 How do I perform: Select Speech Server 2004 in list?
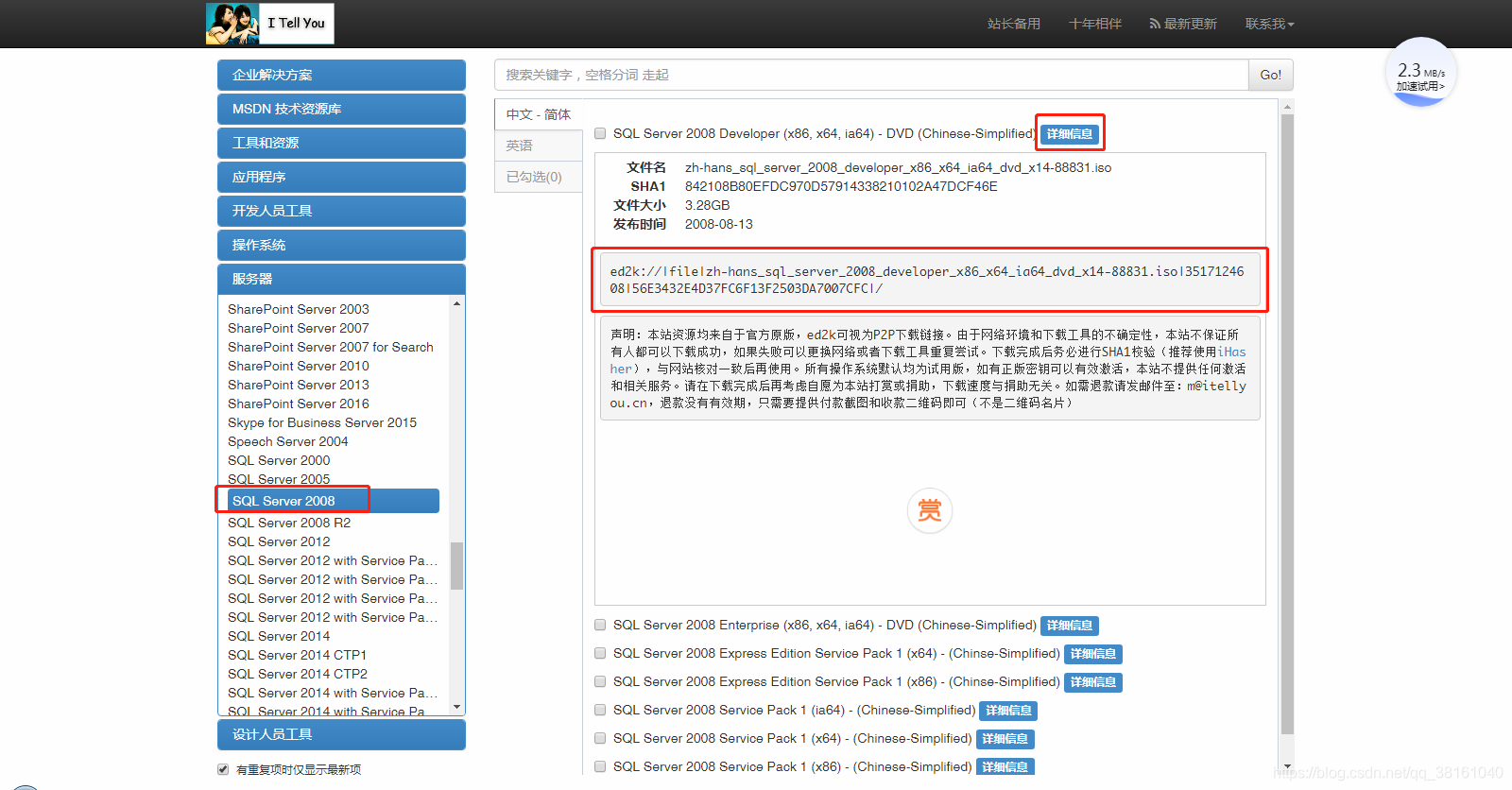pyautogui.click(x=288, y=441)
